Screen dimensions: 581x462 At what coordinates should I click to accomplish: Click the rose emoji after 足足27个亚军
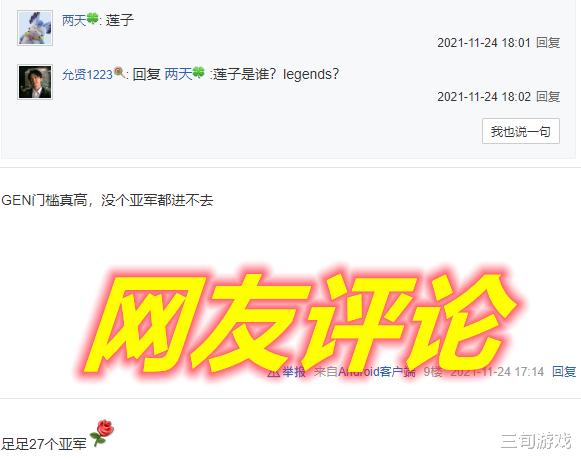click(102, 433)
